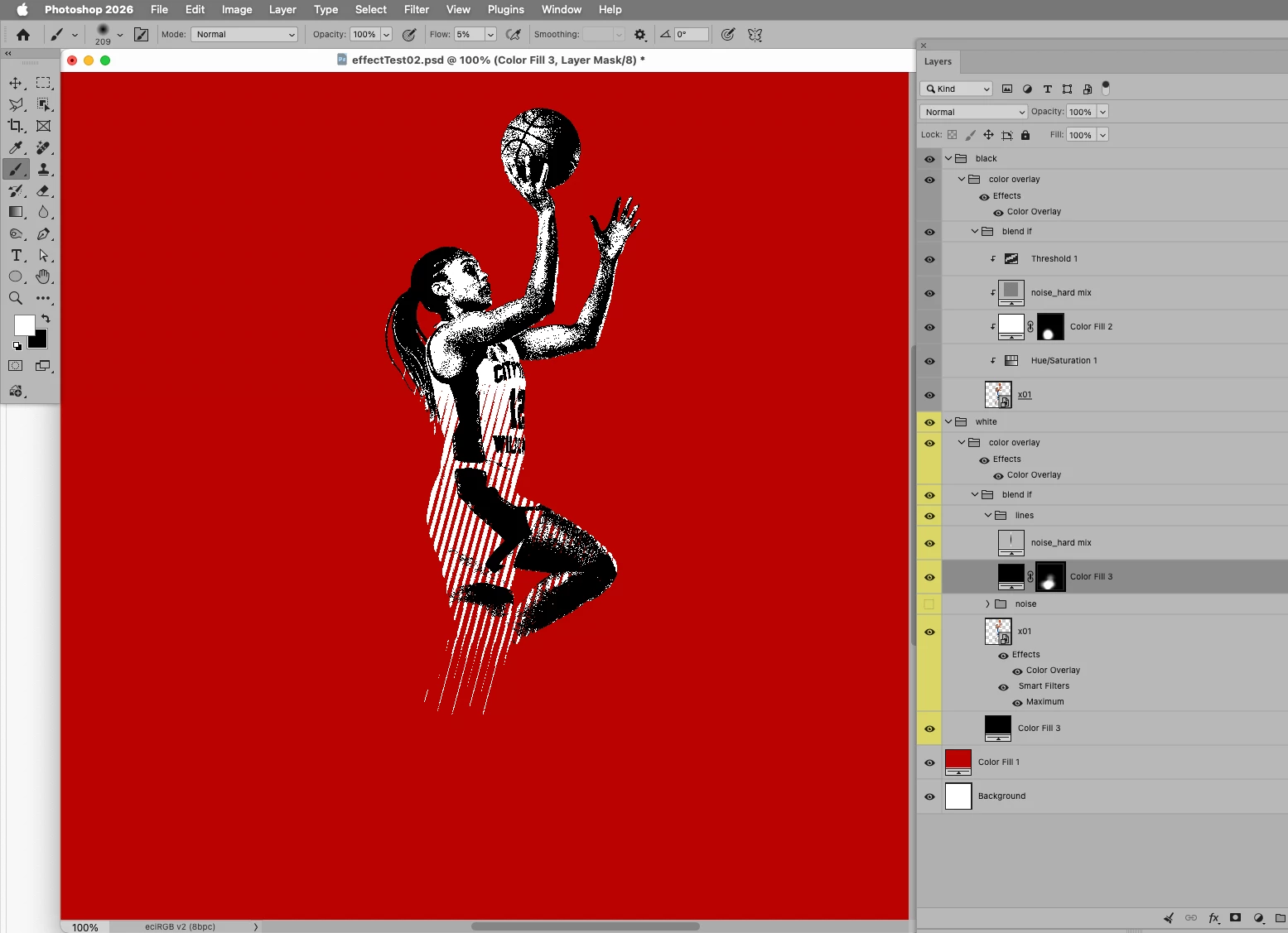The width and height of the screenshot is (1288, 933).
Task: Select the Frame tool
Action: coord(43,126)
